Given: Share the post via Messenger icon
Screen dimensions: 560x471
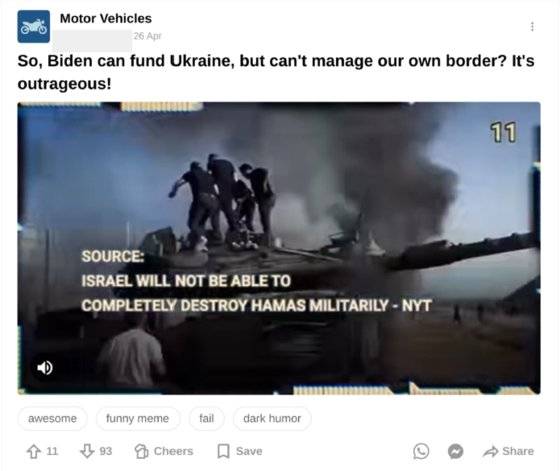Looking at the screenshot, I should point(455,451).
